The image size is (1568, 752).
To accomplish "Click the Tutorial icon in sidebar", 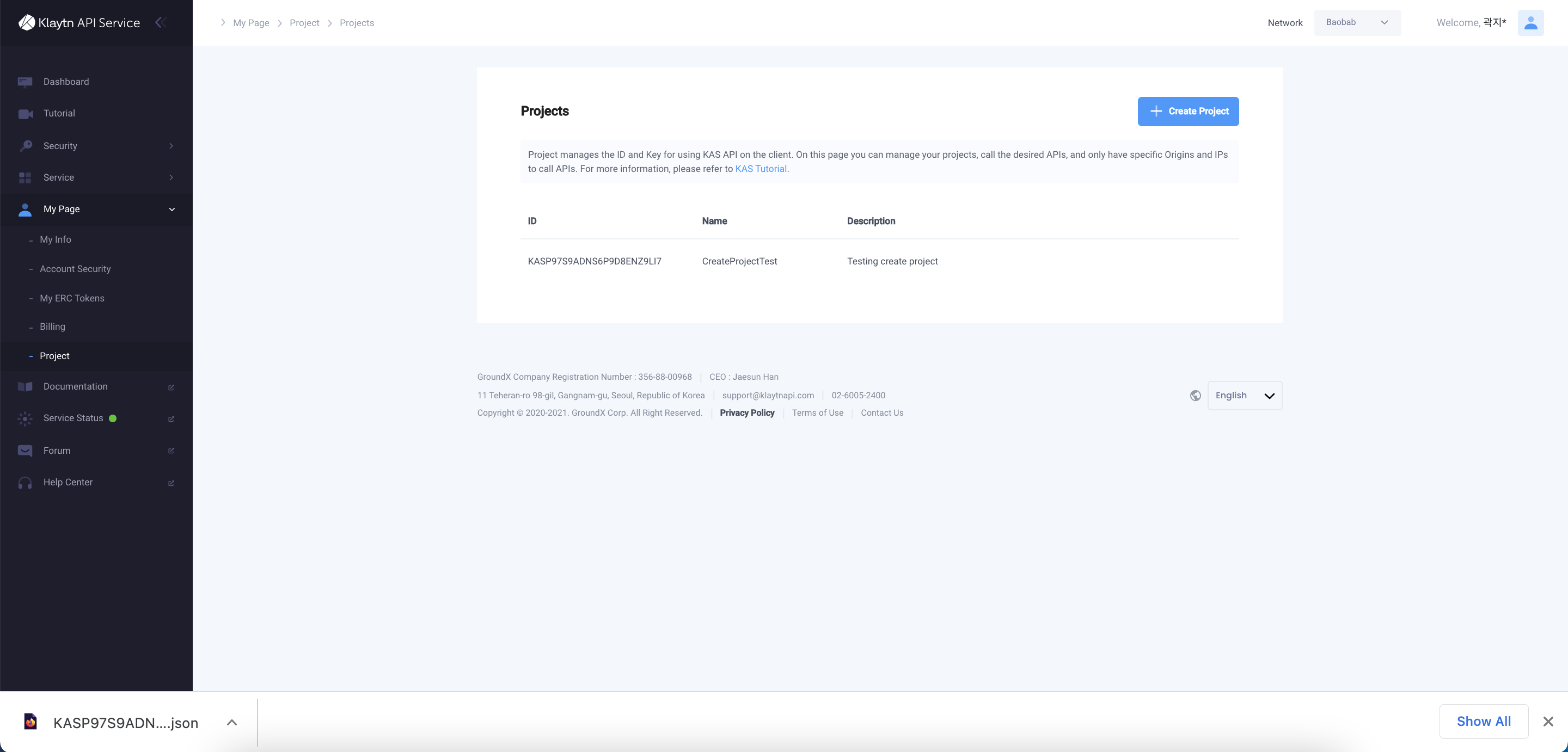I will (x=26, y=114).
